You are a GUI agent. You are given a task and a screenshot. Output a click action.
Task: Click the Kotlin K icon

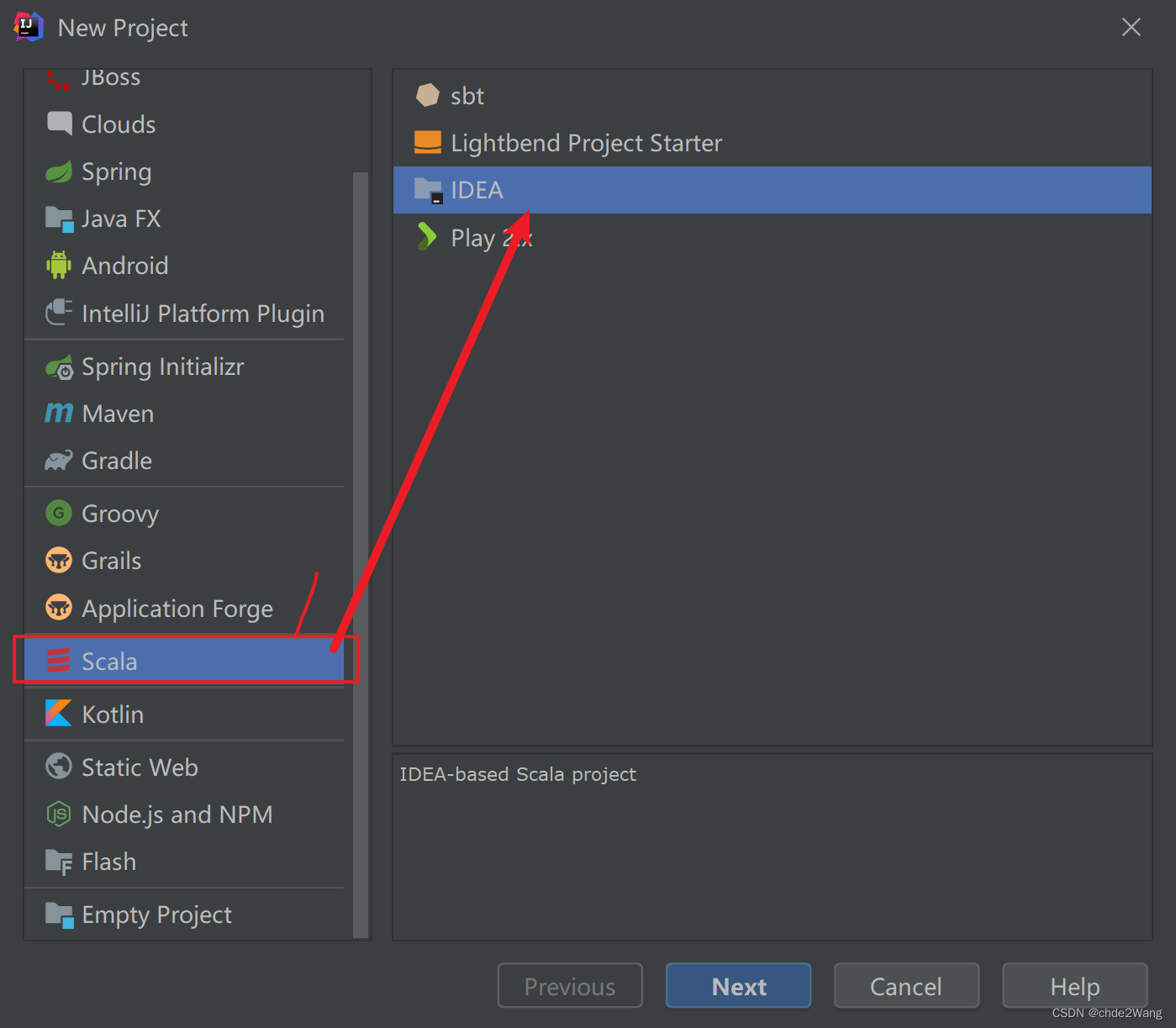(x=59, y=714)
